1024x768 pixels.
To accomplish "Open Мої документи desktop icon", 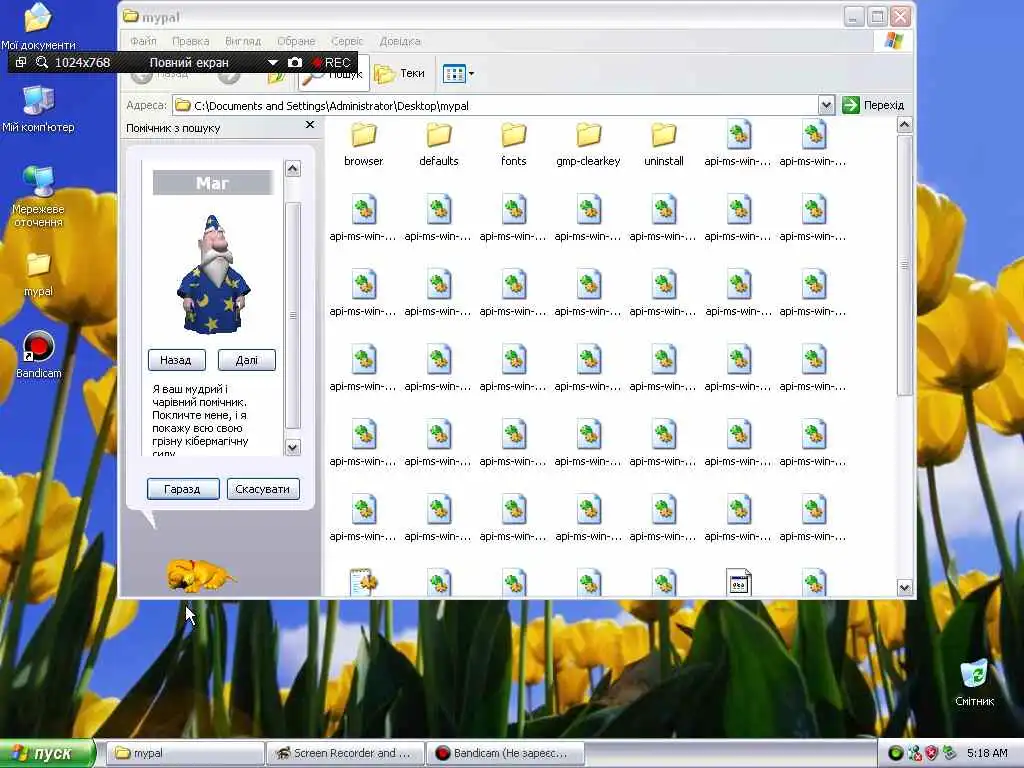I will coord(38,26).
